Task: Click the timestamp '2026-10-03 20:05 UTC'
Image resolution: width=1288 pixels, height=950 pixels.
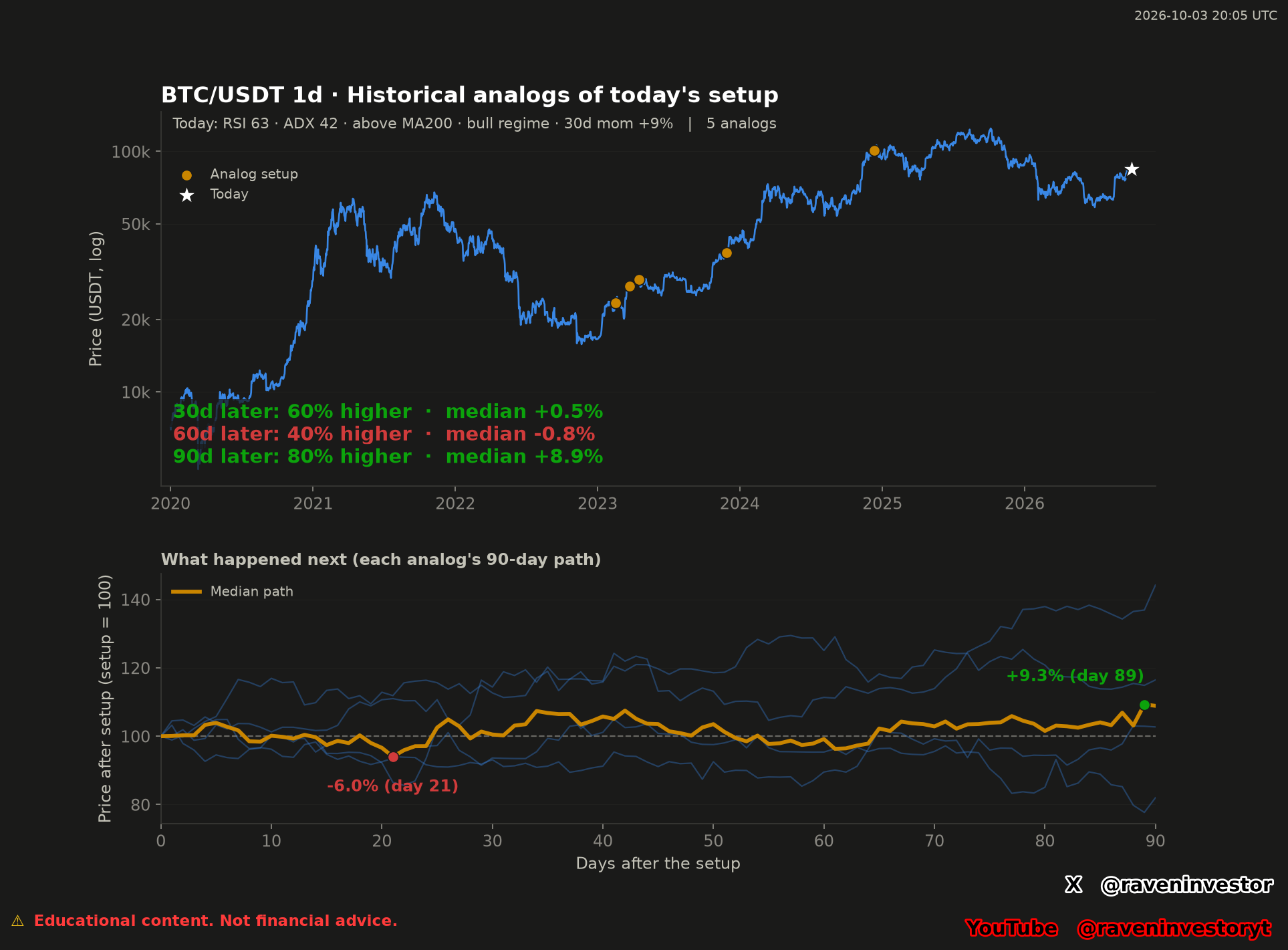Action: pos(1206,15)
